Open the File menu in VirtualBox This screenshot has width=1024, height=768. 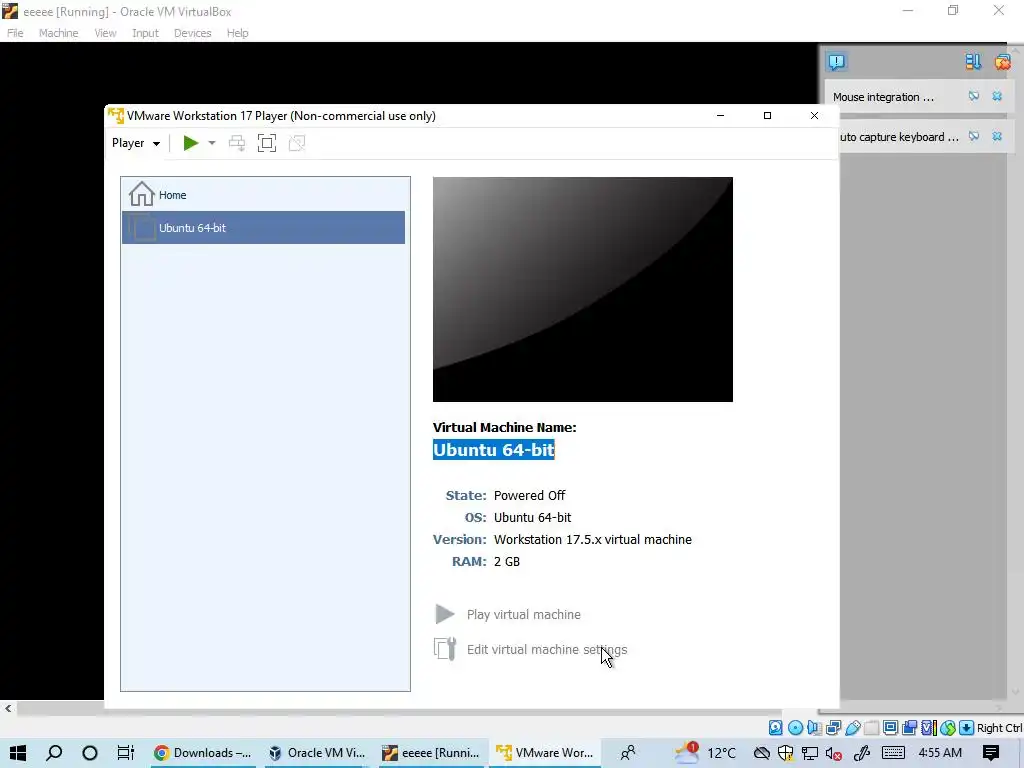(15, 33)
